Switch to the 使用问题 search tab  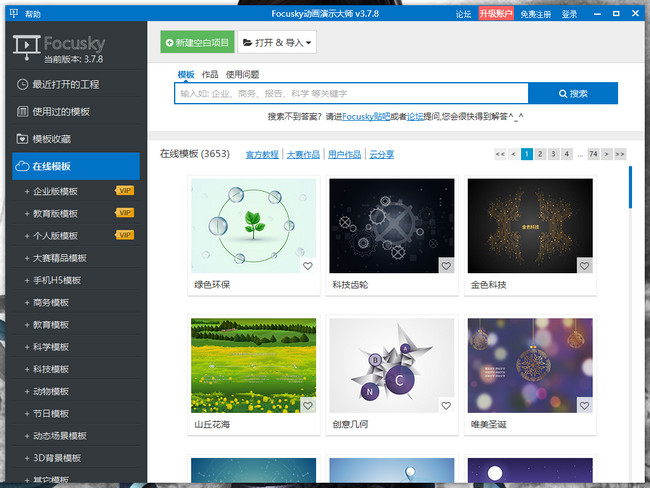click(242, 75)
